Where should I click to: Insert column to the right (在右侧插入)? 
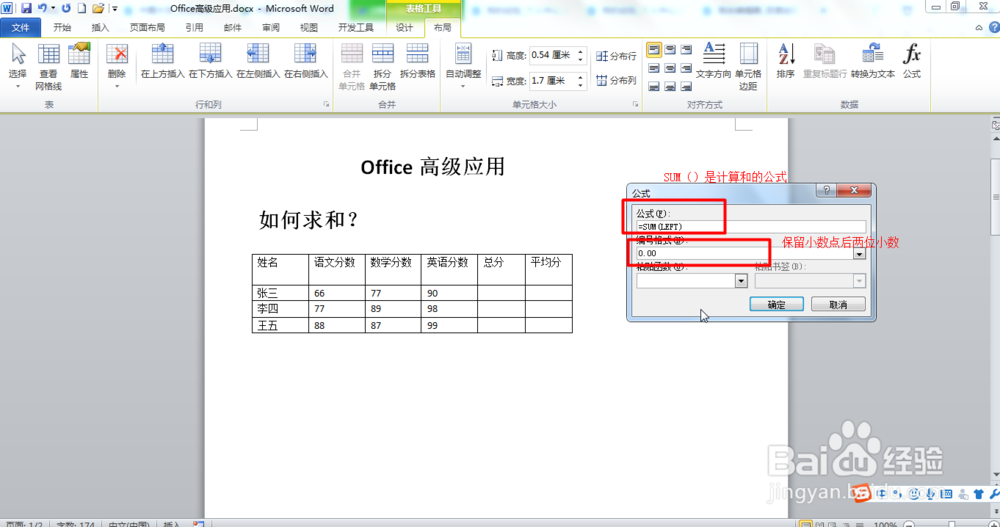306,61
